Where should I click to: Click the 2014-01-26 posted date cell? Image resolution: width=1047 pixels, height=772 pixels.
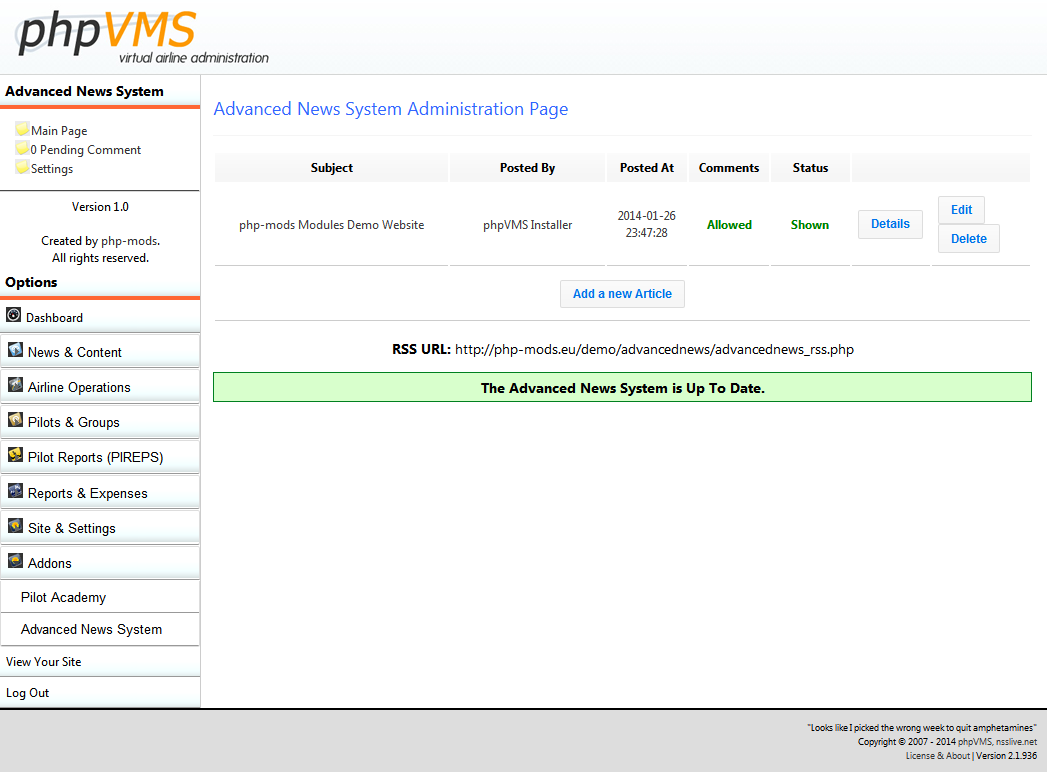tap(646, 224)
